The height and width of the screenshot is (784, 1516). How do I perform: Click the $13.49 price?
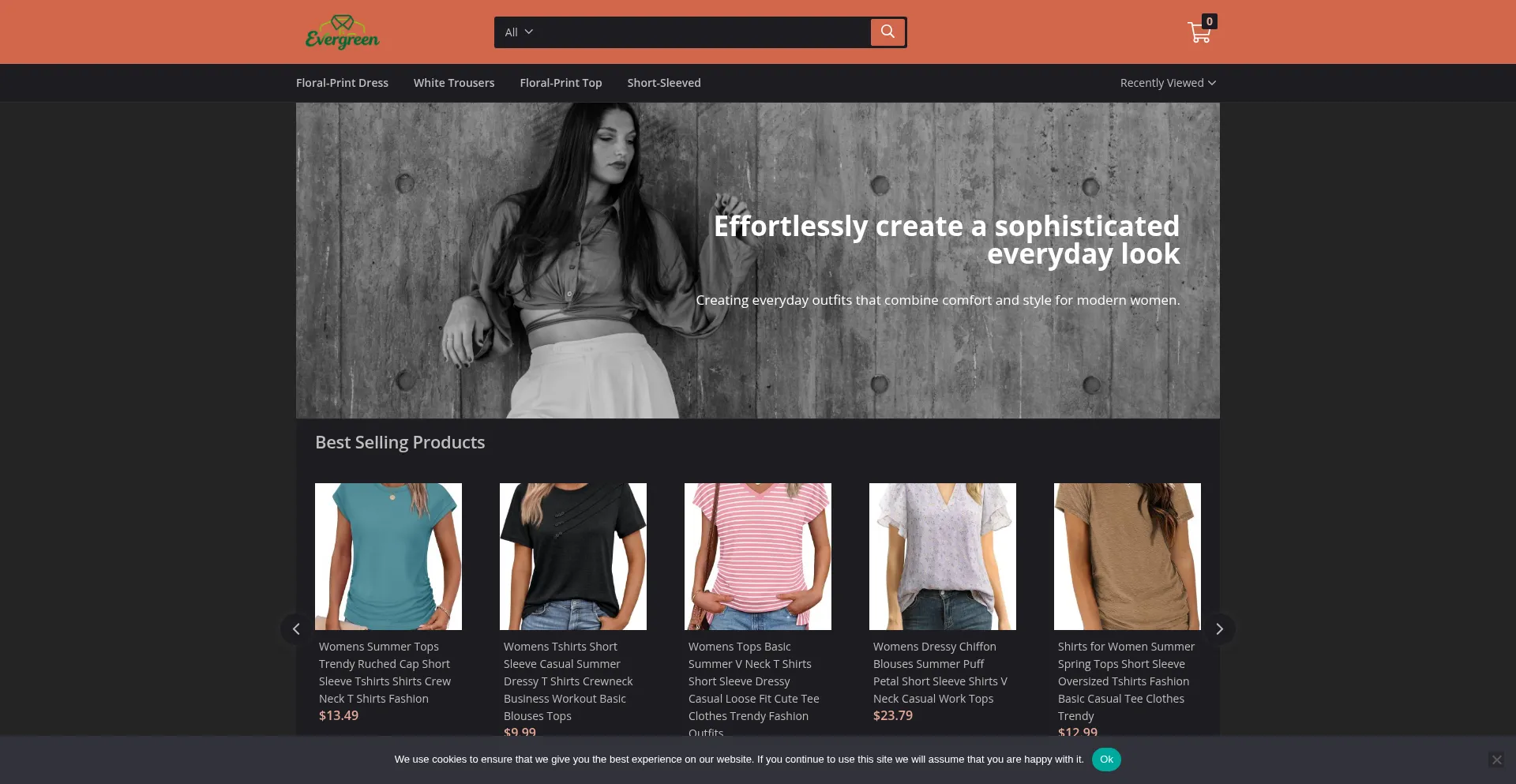339,716
